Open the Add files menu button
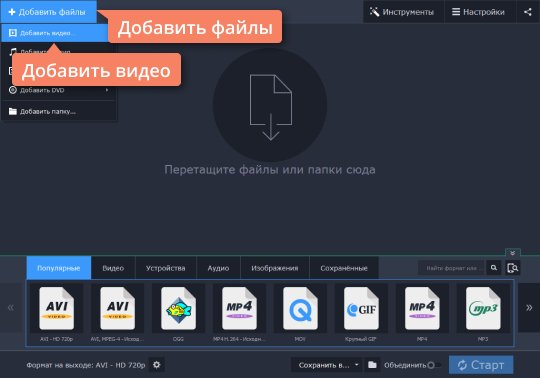 click(49, 12)
